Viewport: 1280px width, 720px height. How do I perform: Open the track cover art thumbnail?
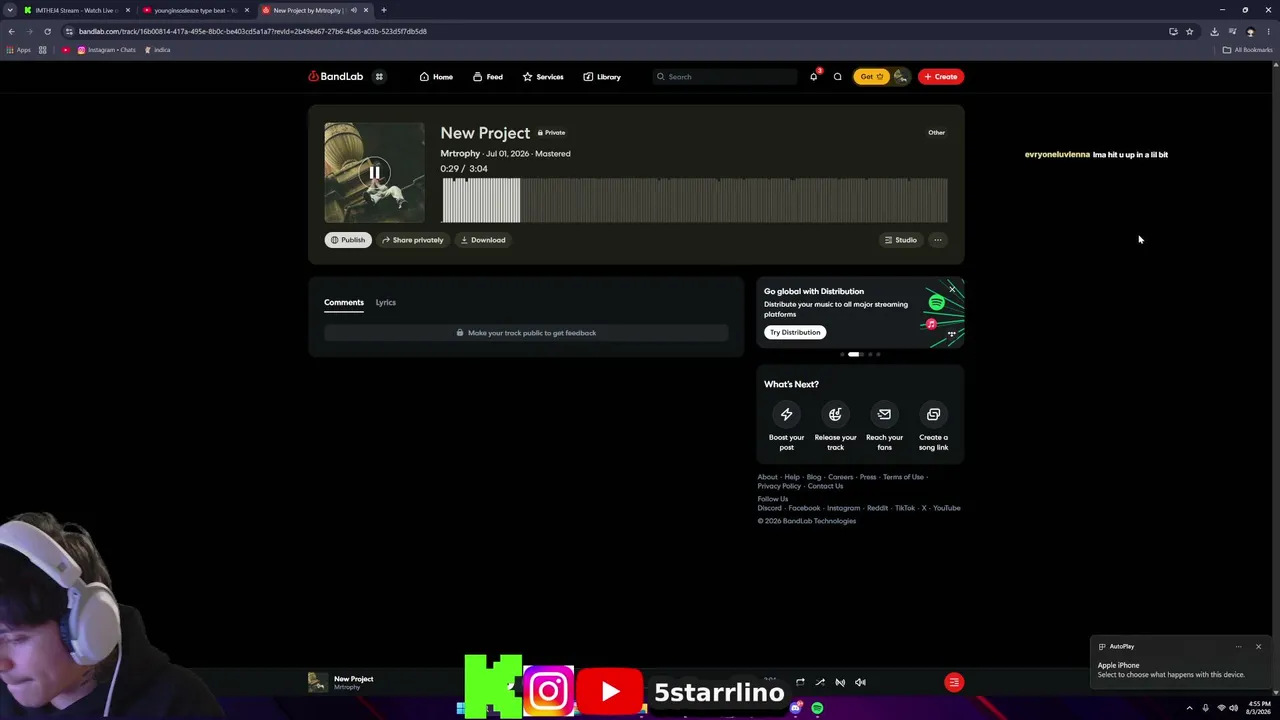coord(374,172)
